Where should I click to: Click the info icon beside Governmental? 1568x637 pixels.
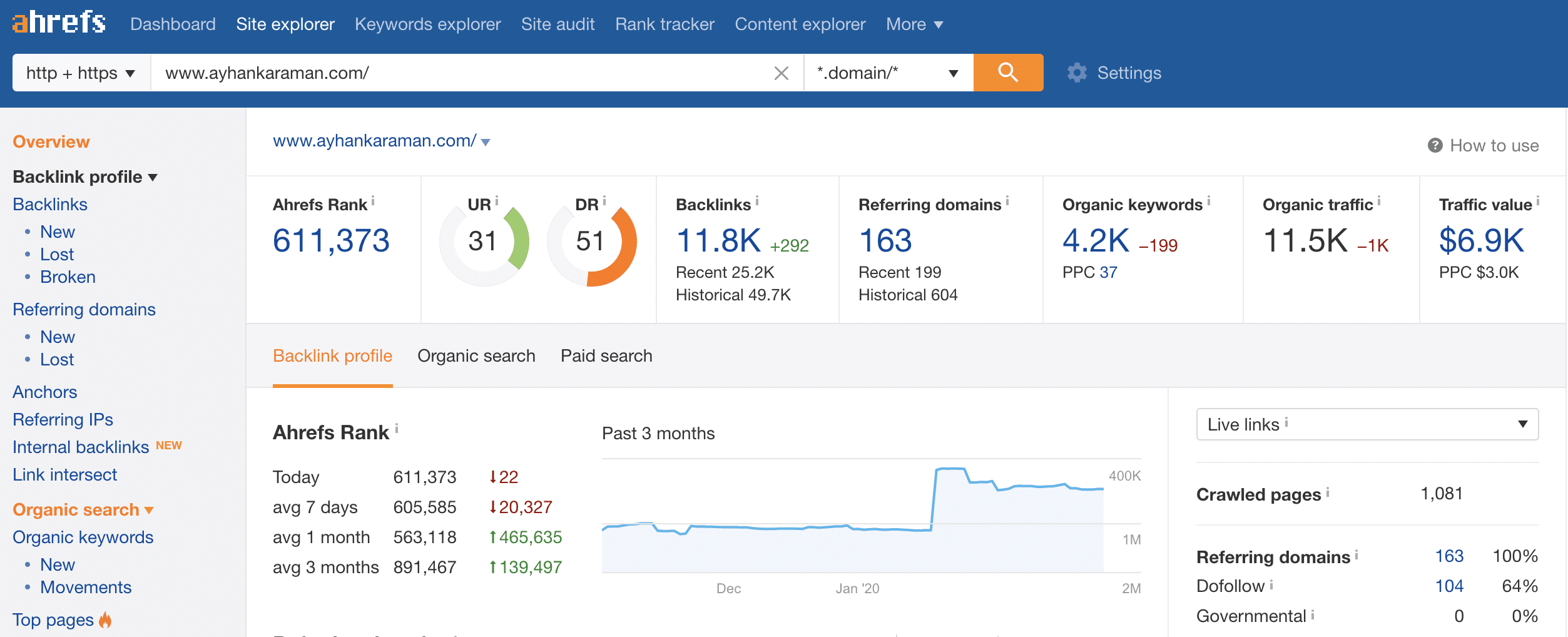click(x=1313, y=614)
